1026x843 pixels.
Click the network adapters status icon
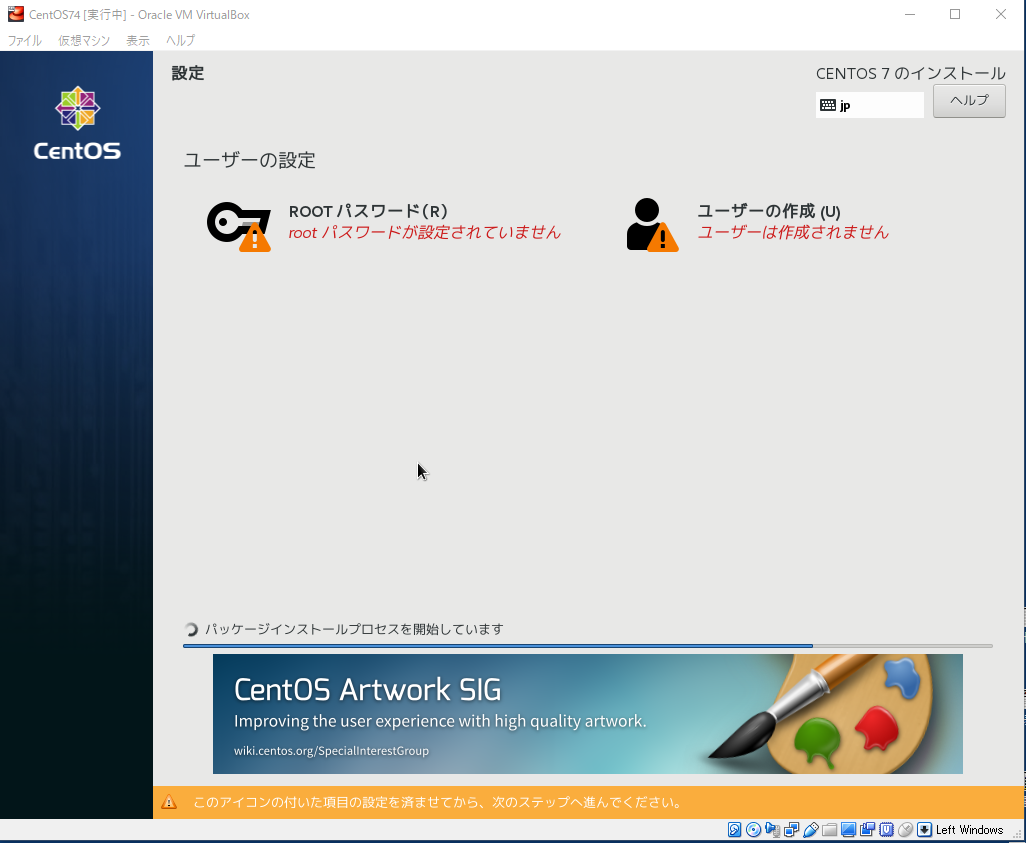click(791, 830)
